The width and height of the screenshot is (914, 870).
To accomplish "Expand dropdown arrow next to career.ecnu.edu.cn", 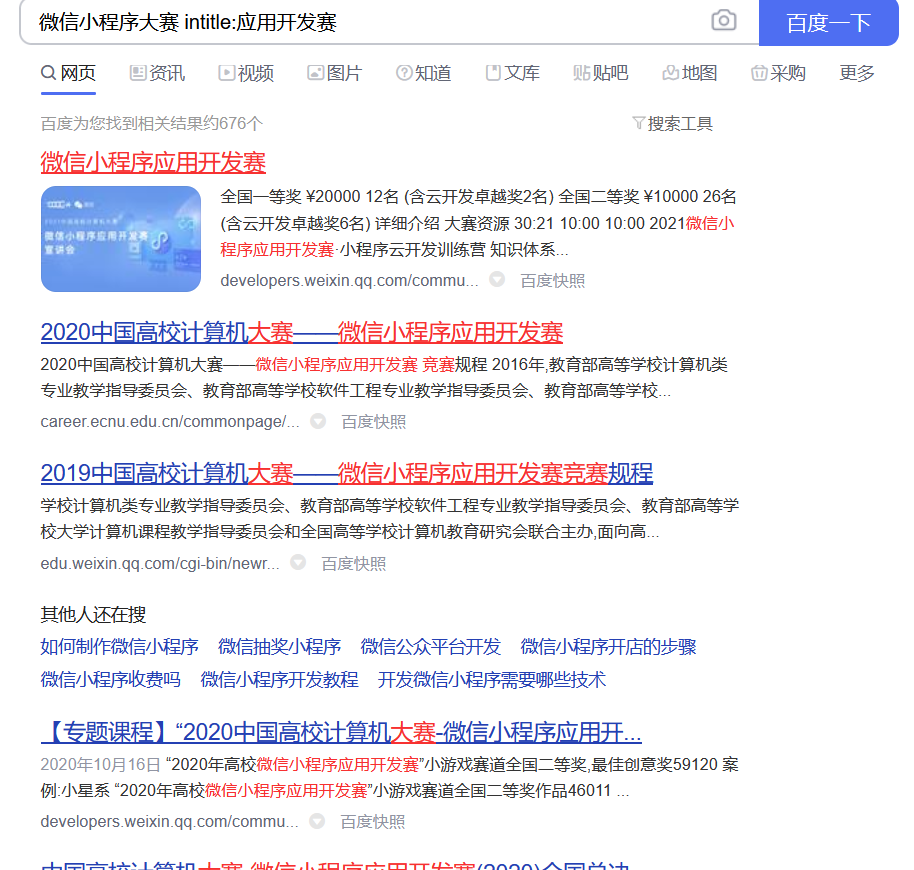I will (318, 421).
